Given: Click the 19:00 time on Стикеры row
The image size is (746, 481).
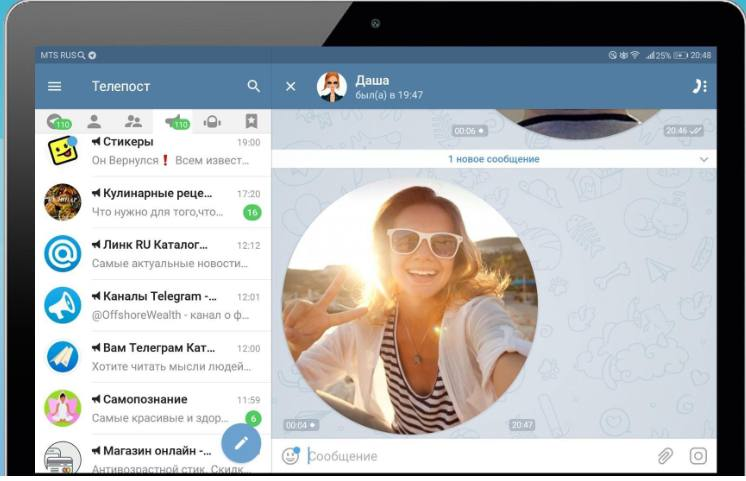Looking at the screenshot, I should tap(249, 142).
